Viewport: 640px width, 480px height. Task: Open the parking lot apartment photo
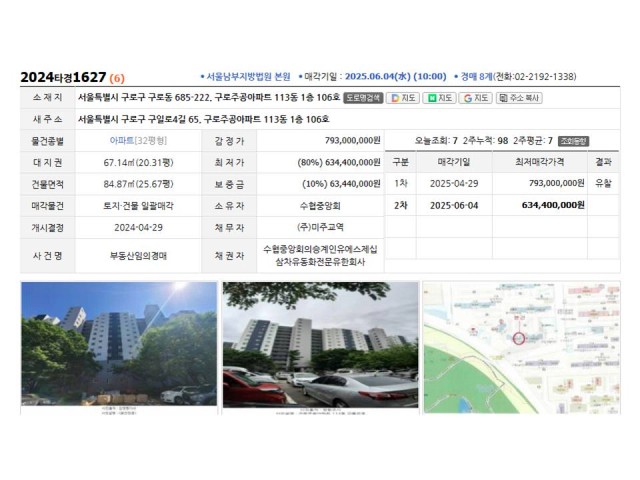coord(320,344)
